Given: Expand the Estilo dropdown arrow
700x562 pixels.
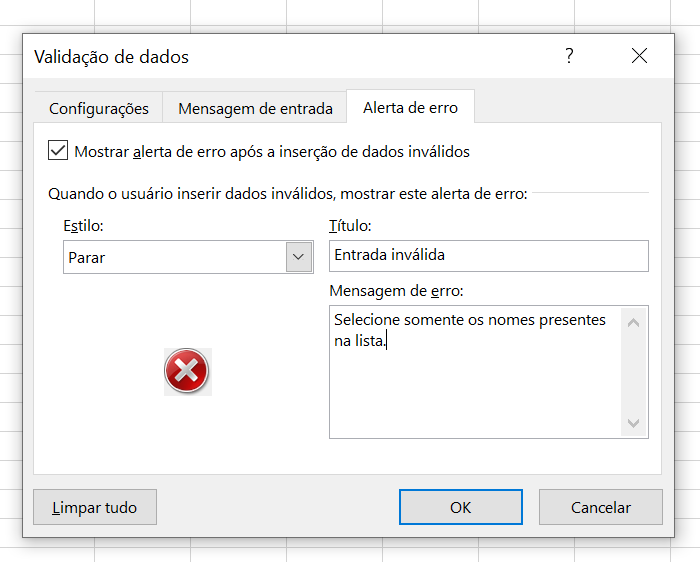Looking at the screenshot, I should (299, 257).
